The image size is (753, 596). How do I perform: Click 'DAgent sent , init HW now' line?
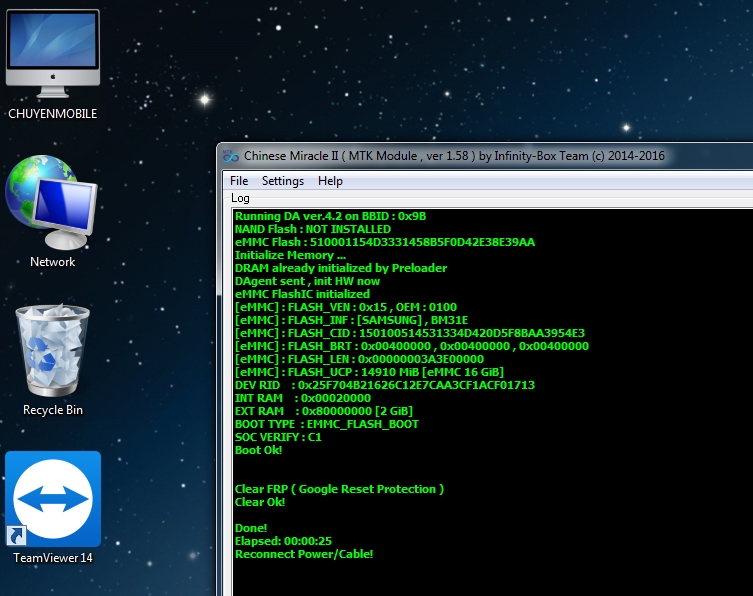[x=307, y=281]
